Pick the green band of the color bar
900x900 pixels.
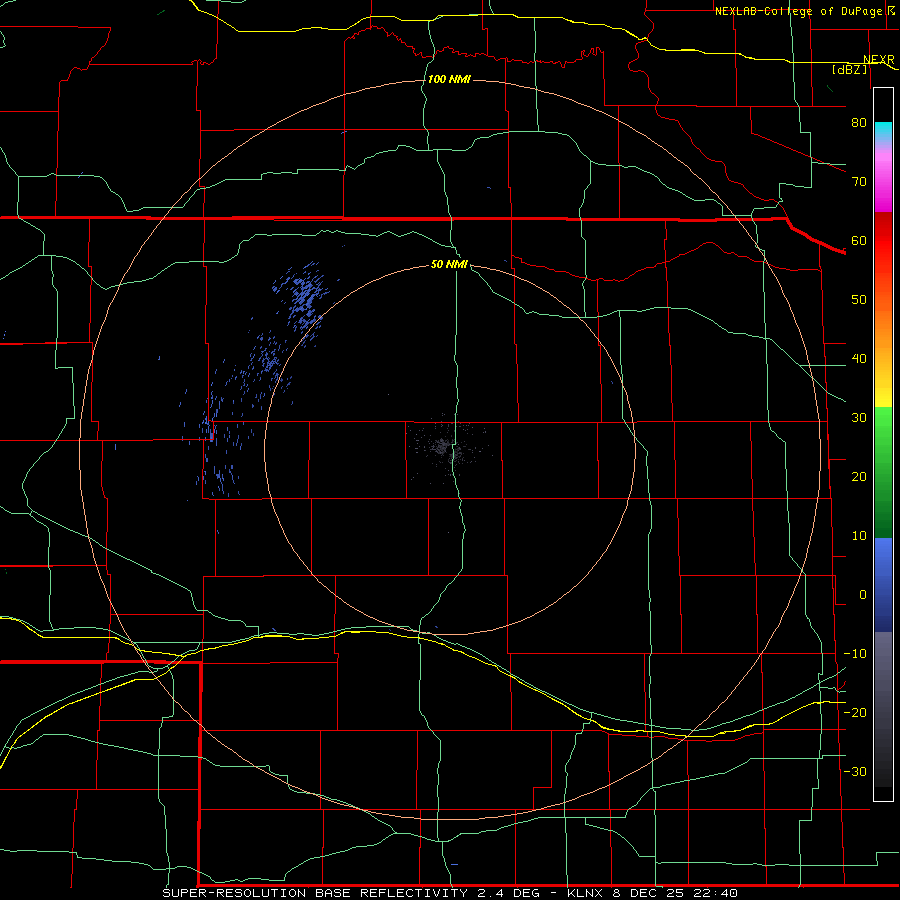click(x=883, y=472)
